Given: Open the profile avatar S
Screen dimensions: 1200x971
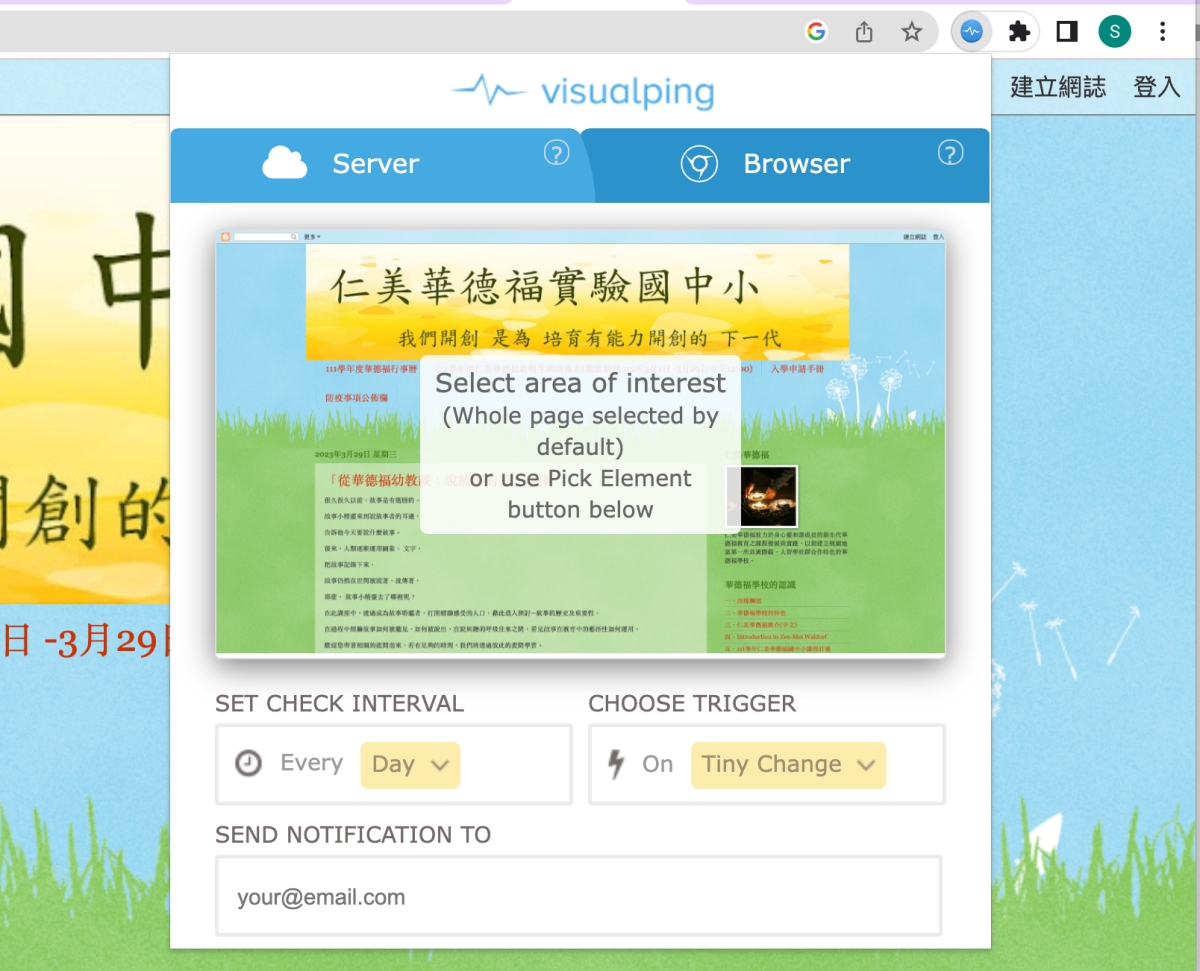Looking at the screenshot, I should point(1114,32).
